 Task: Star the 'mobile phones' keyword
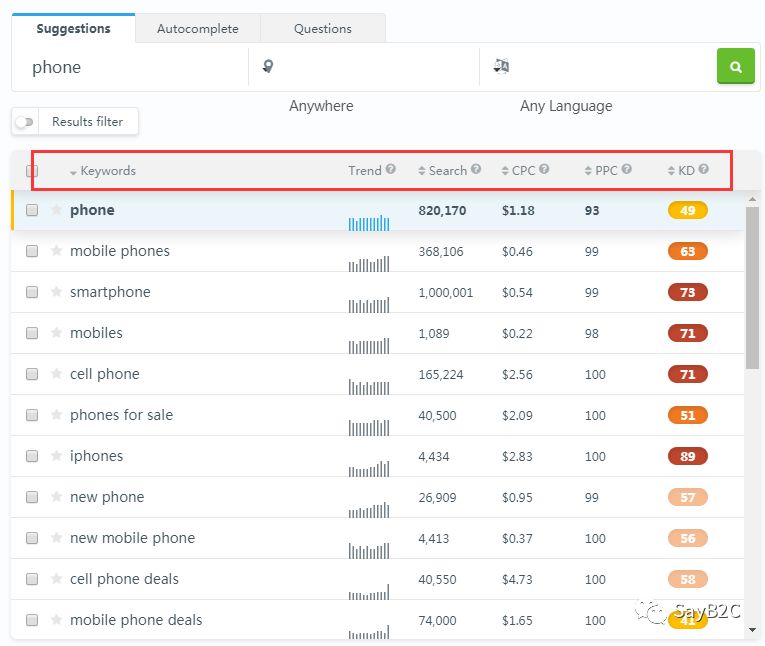coord(57,251)
